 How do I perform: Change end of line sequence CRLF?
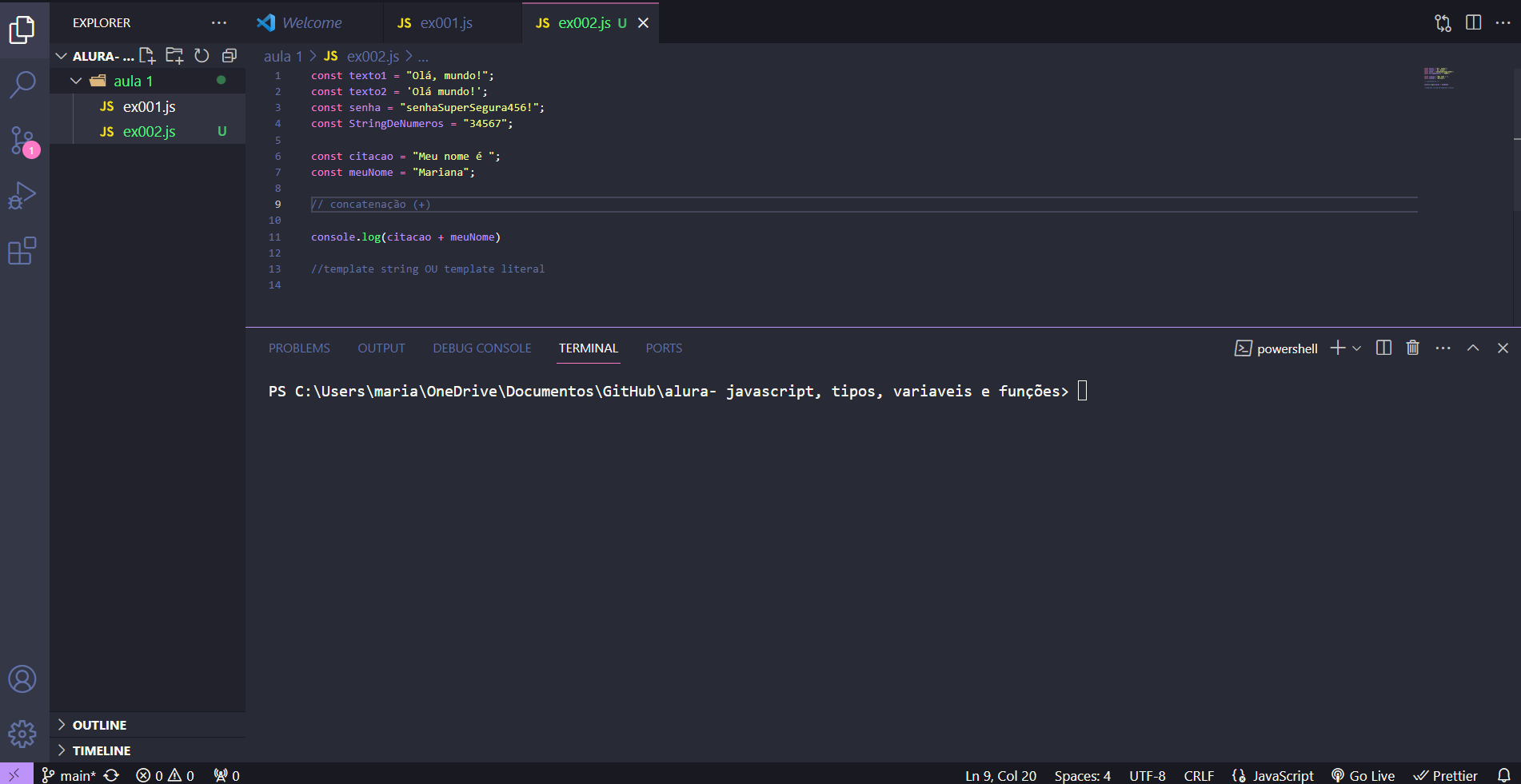click(x=1199, y=775)
